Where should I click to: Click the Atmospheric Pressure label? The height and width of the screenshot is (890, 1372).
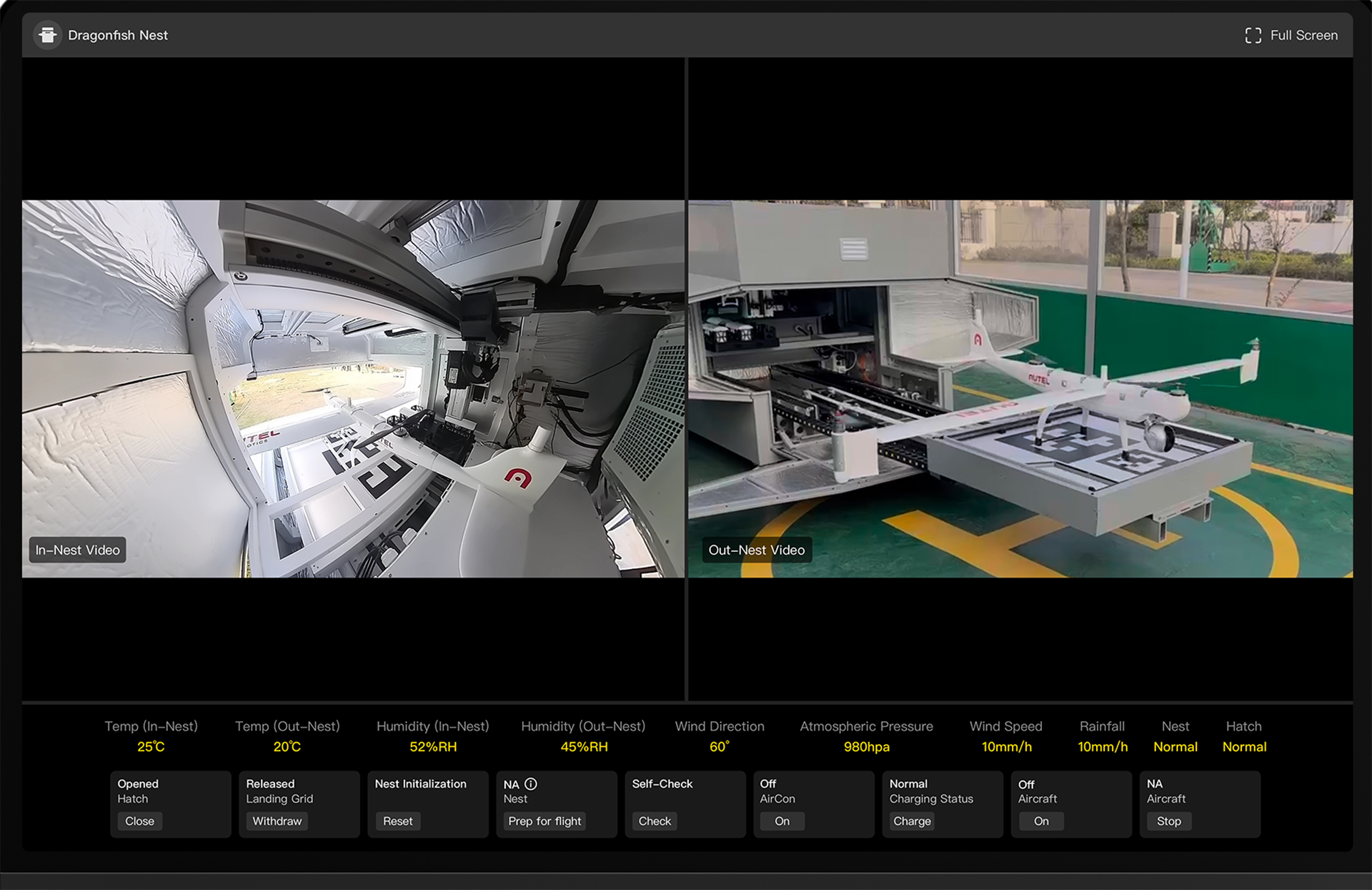click(x=866, y=726)
